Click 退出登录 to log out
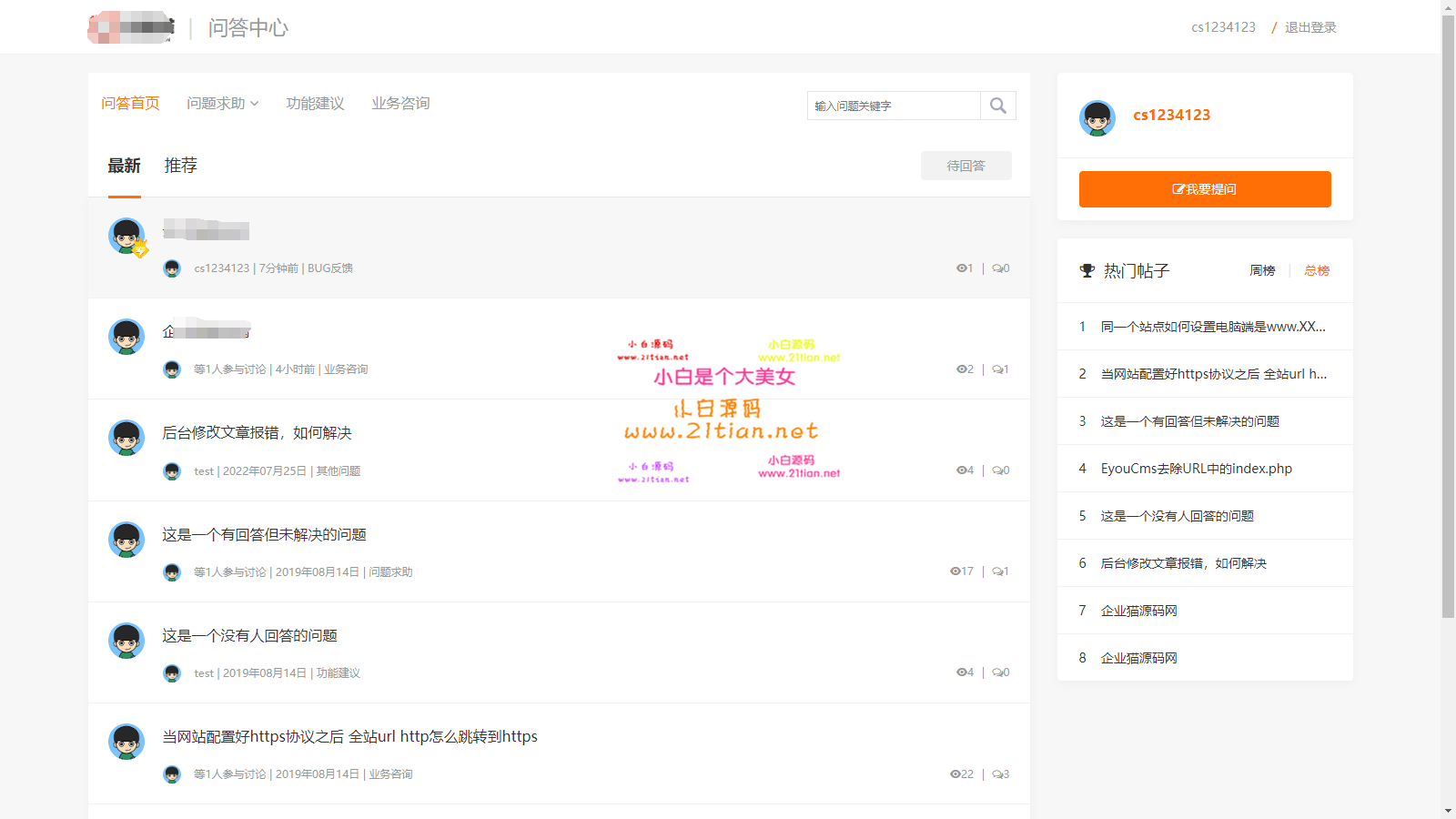Image resolution: width=1456 pixels, height=819 pixels. [1310, 27]
